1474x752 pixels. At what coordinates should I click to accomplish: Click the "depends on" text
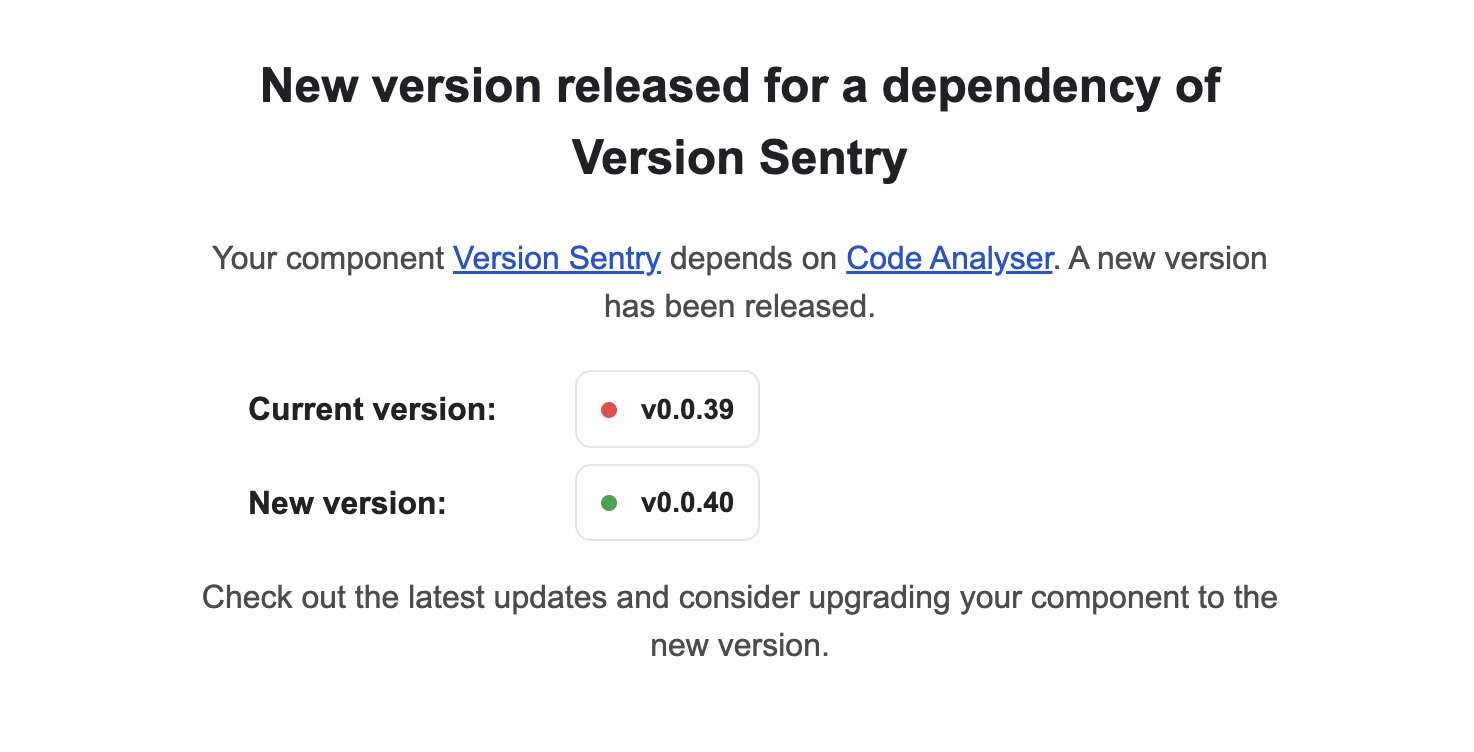(753, 258)
